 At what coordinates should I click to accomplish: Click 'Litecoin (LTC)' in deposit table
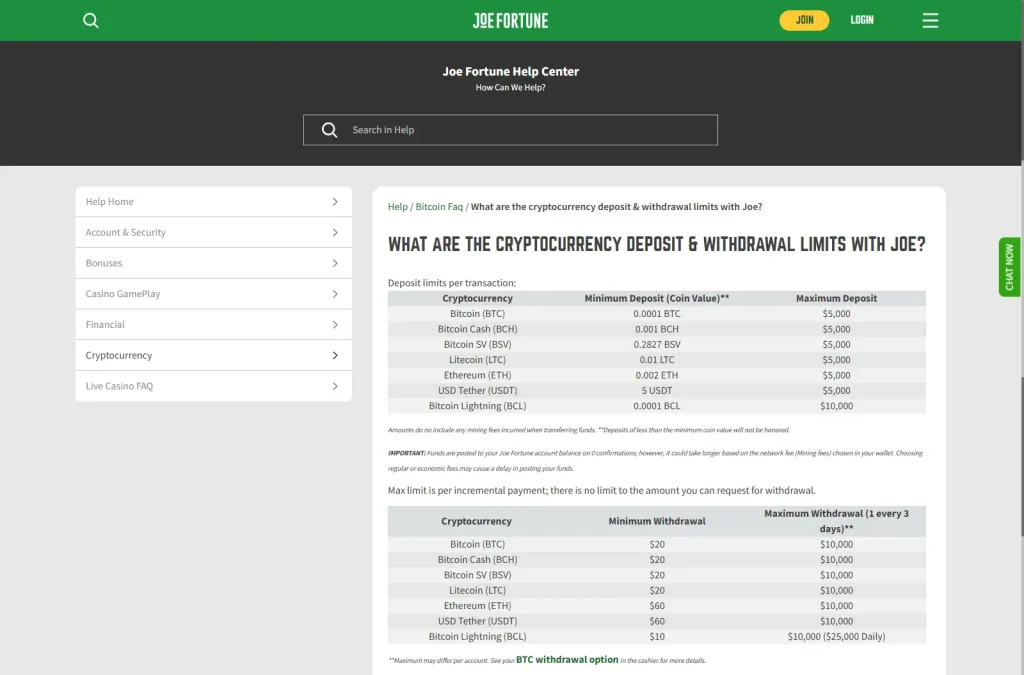pyautogui.click(x=477, y=360)
